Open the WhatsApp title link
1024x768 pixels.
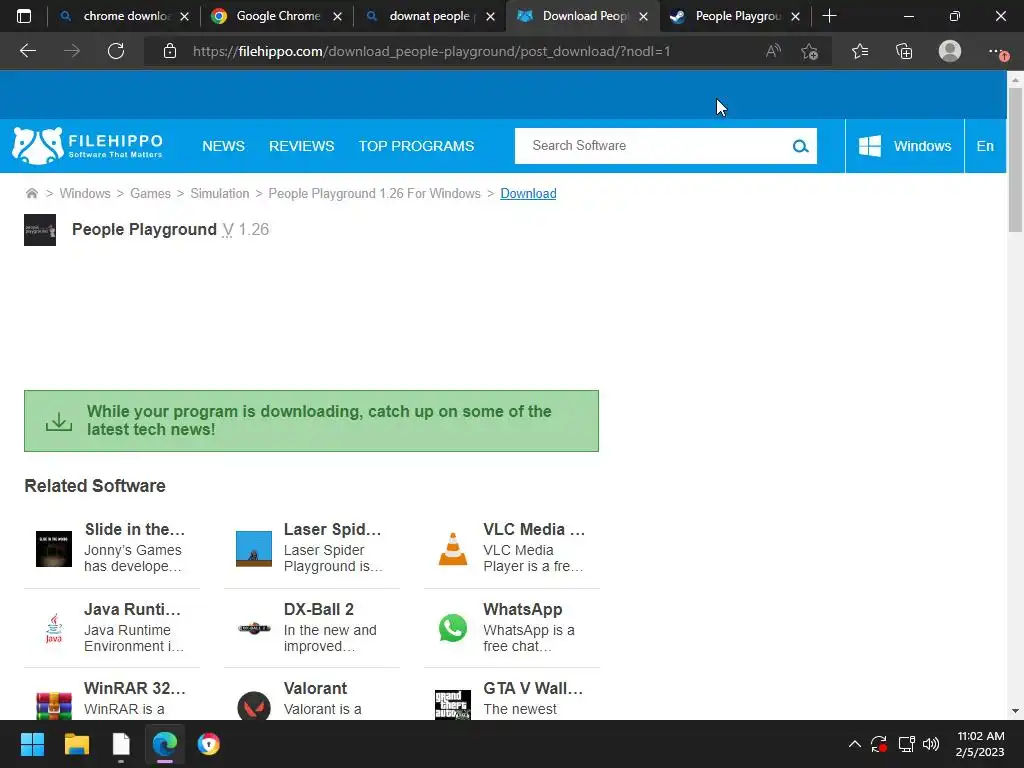(x=522, y=609)
